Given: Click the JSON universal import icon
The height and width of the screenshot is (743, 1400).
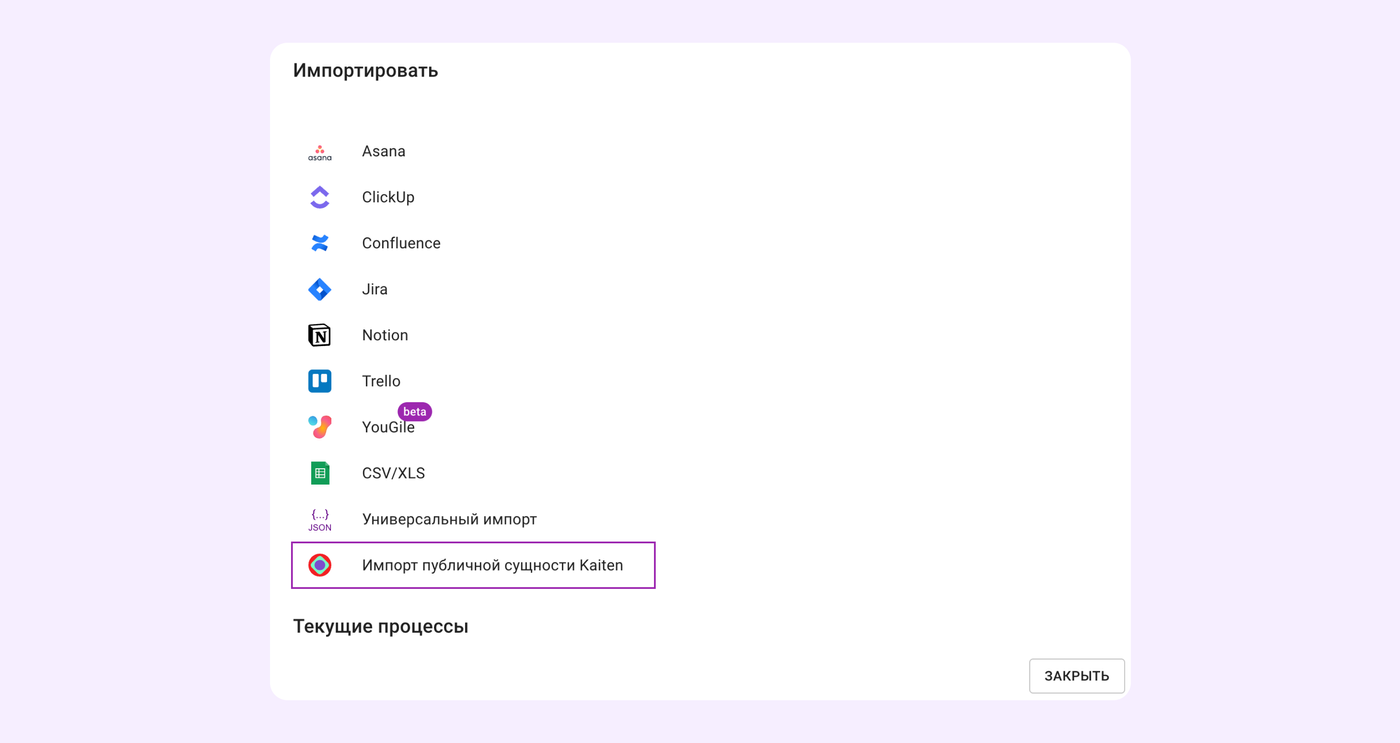Looking at the screenshot, I should pyautogui.click(x=320, y=520).
